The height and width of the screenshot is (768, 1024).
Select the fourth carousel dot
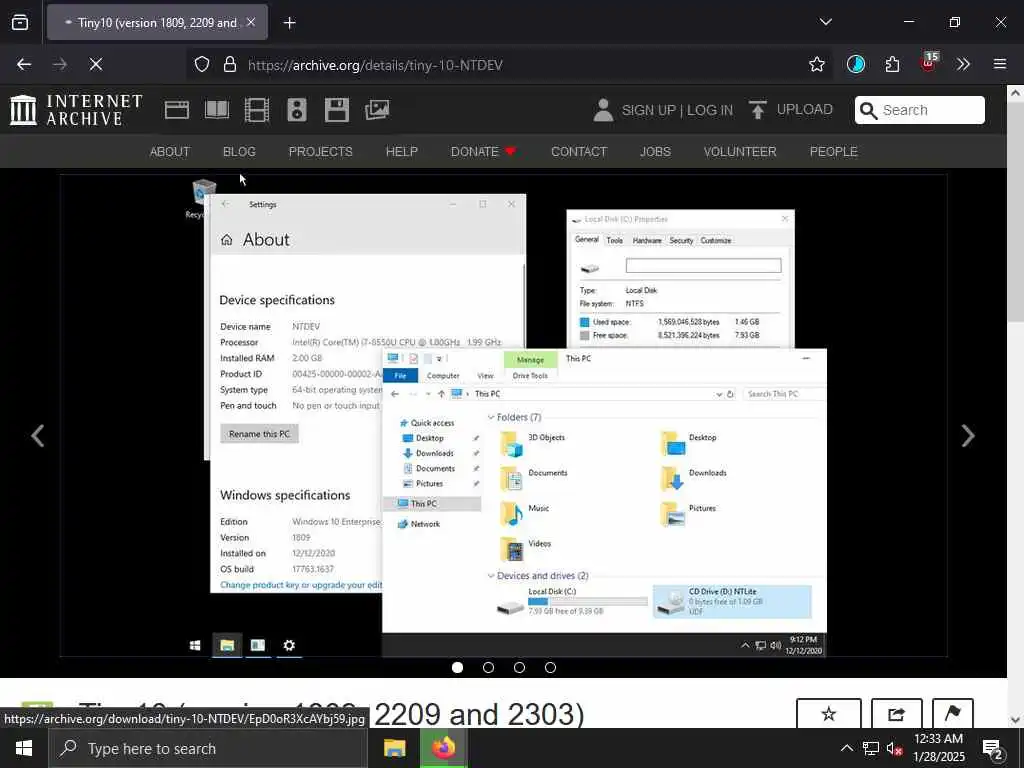click(x=551, y=667)
